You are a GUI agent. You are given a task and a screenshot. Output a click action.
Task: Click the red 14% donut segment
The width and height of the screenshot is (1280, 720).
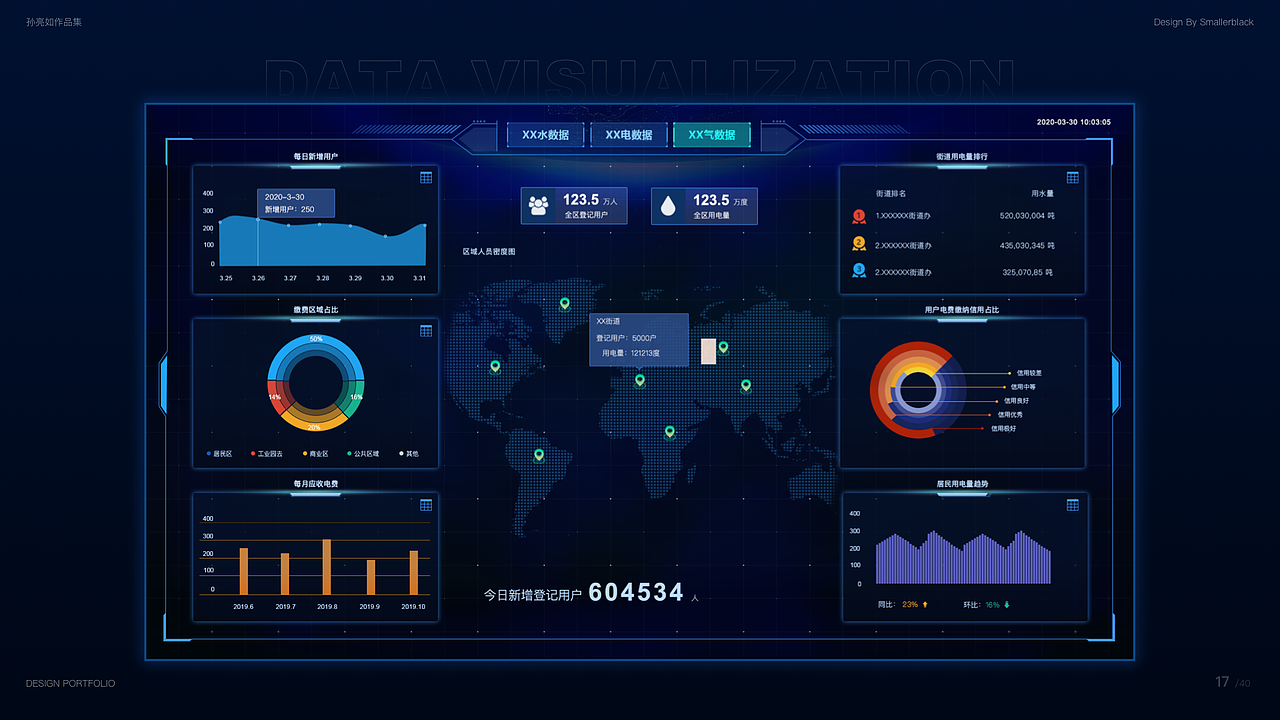point(276,398)
